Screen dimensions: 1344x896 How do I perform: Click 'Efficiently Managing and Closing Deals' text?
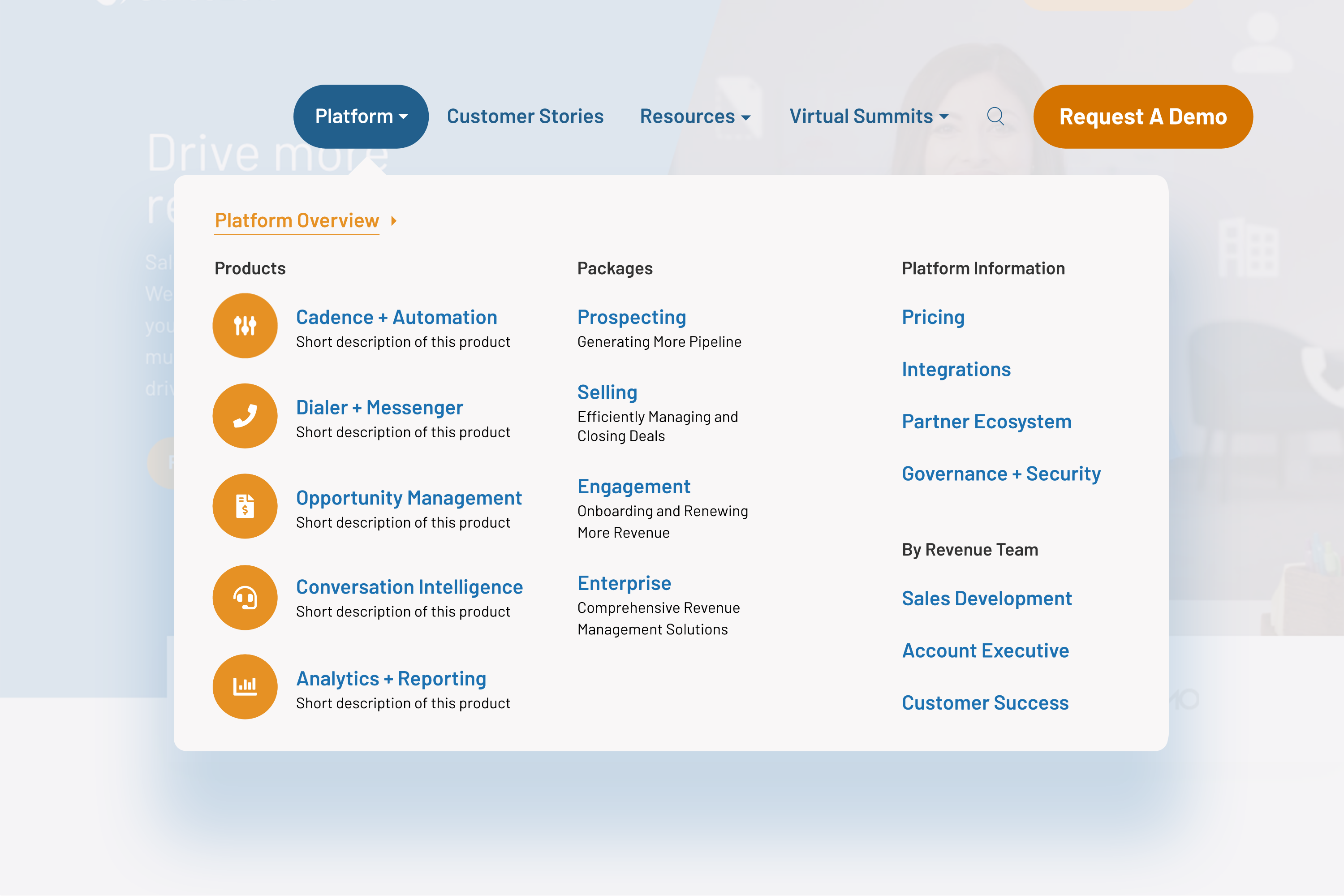(x=657, y=426)
